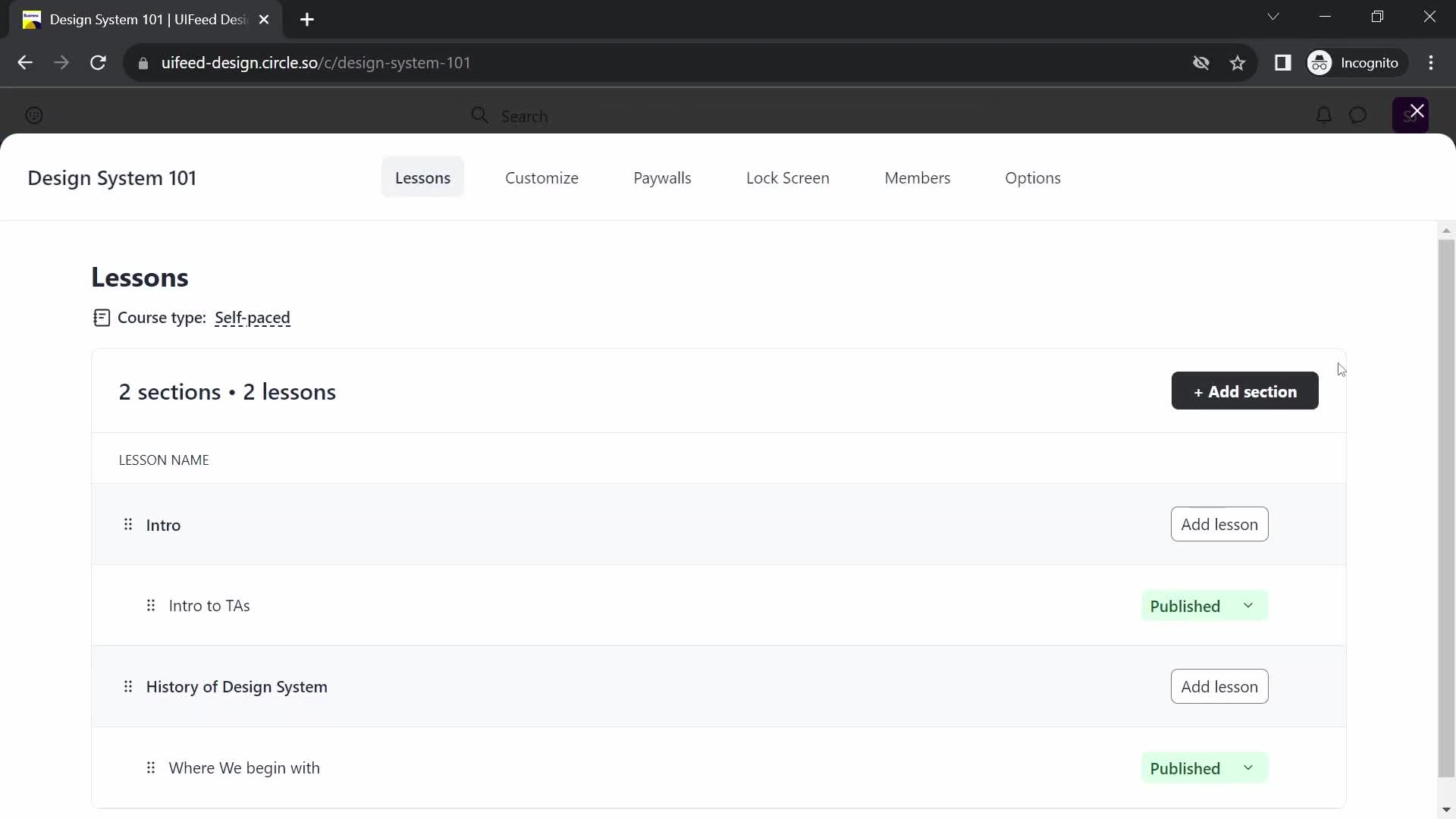Click the drag handle icon for Intro to TAs lesson
The width and height of the screenshot is (1456, 819).
150,605
